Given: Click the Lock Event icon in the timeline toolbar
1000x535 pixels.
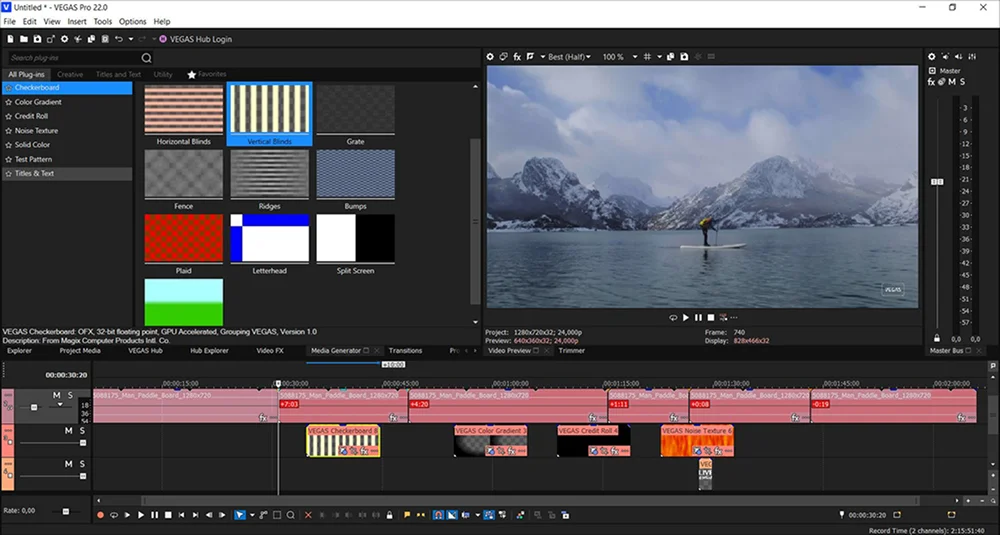Looking at the screenshot, I should click(x=389, y=515).
